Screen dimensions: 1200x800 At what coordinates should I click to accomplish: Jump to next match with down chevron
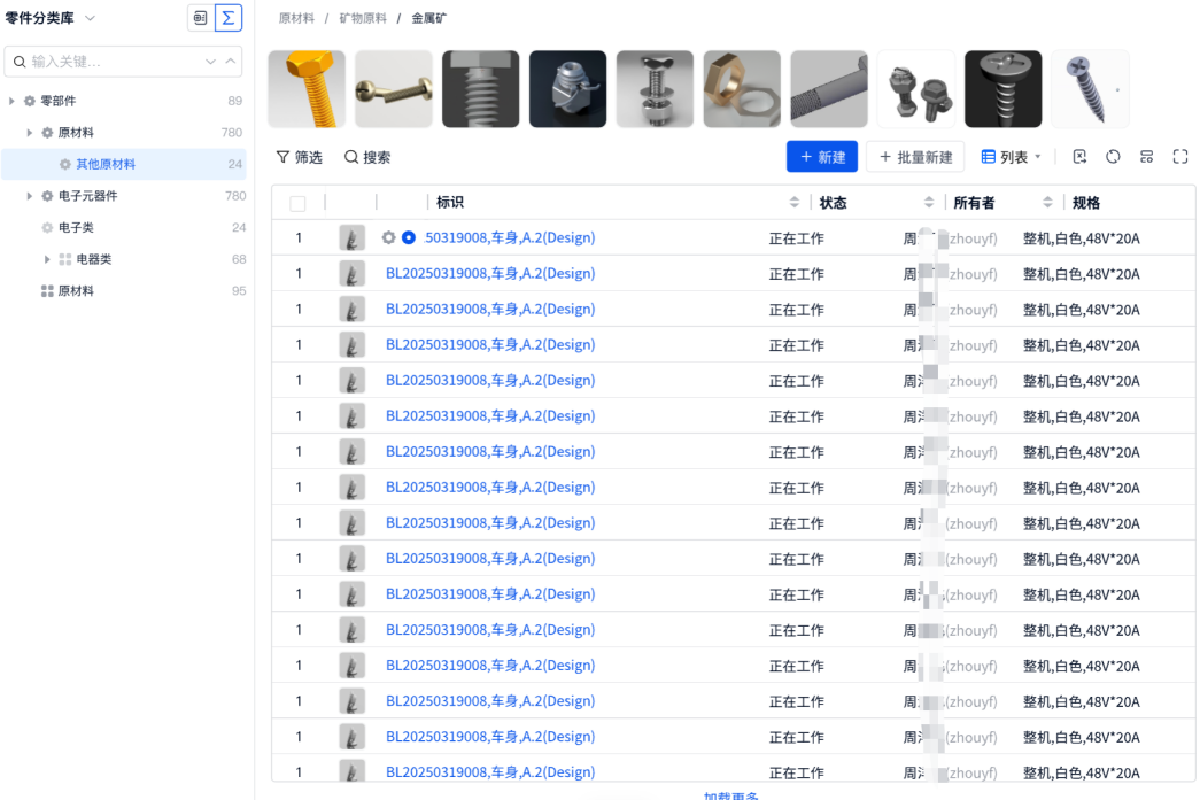pyautogui.click(x=211, y=61)
